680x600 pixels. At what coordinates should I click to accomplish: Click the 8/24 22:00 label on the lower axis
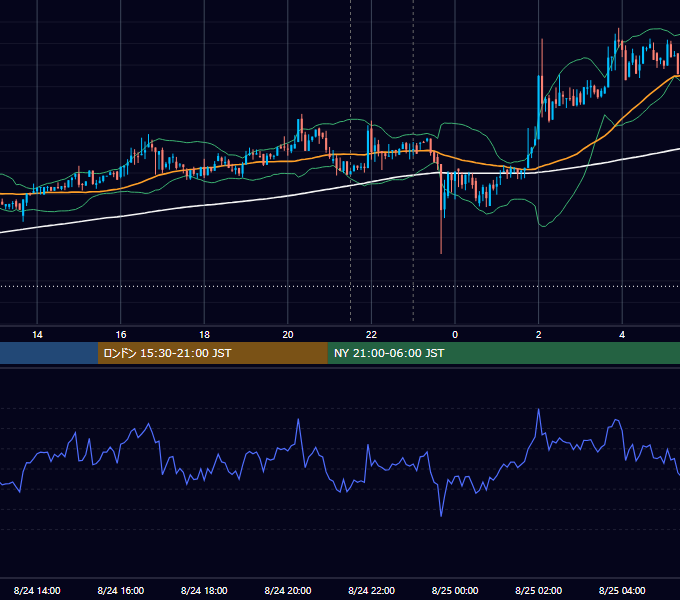point(371,590)
